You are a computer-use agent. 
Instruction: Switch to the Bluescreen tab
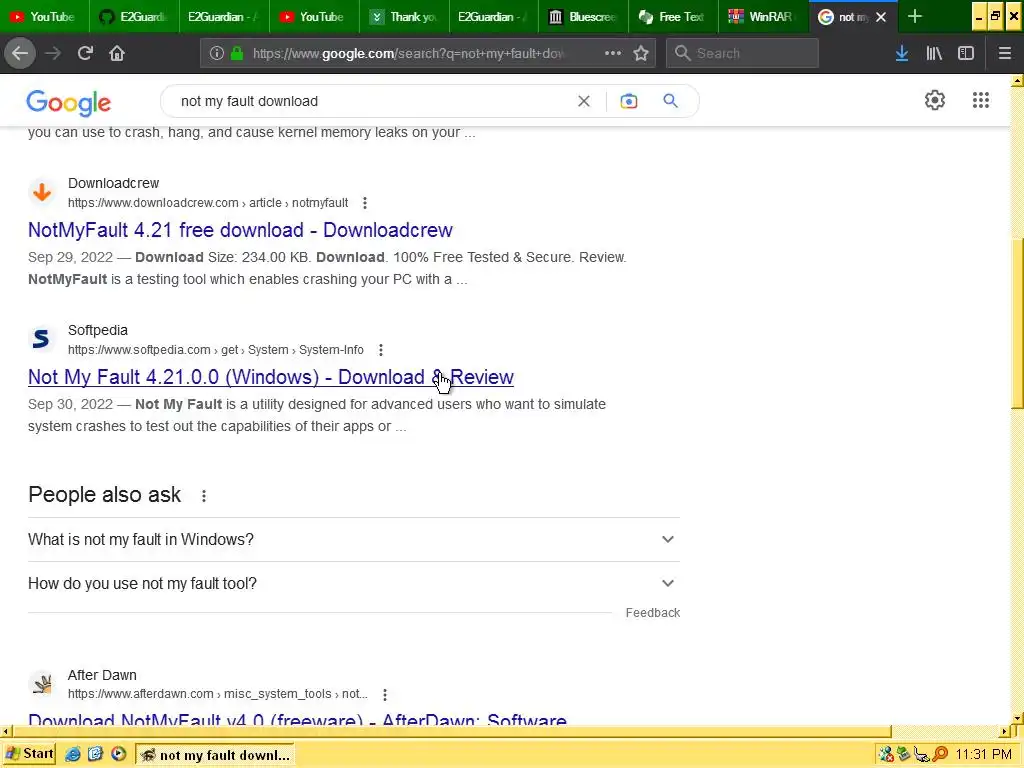click(584, 17)
